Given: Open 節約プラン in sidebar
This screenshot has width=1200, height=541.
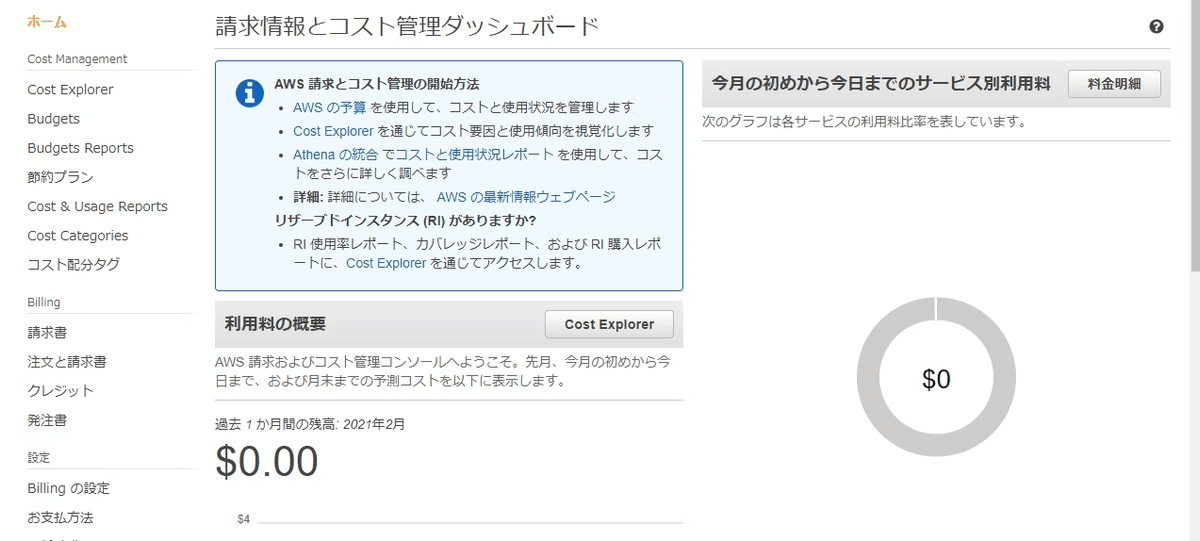Looking at the screenshot, I should pyautogui.click(x=60, y=177).
